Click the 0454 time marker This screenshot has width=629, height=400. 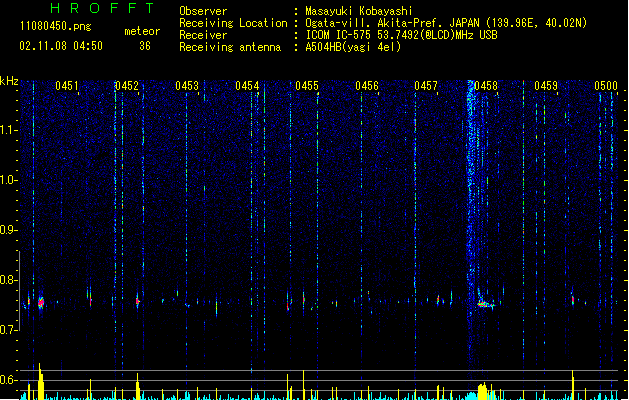[247, 86]
